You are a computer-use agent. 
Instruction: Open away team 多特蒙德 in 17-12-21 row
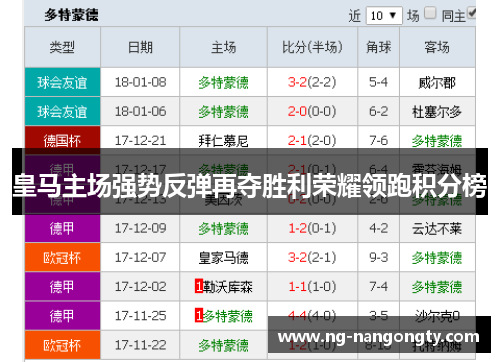click(x=437, y=141)
